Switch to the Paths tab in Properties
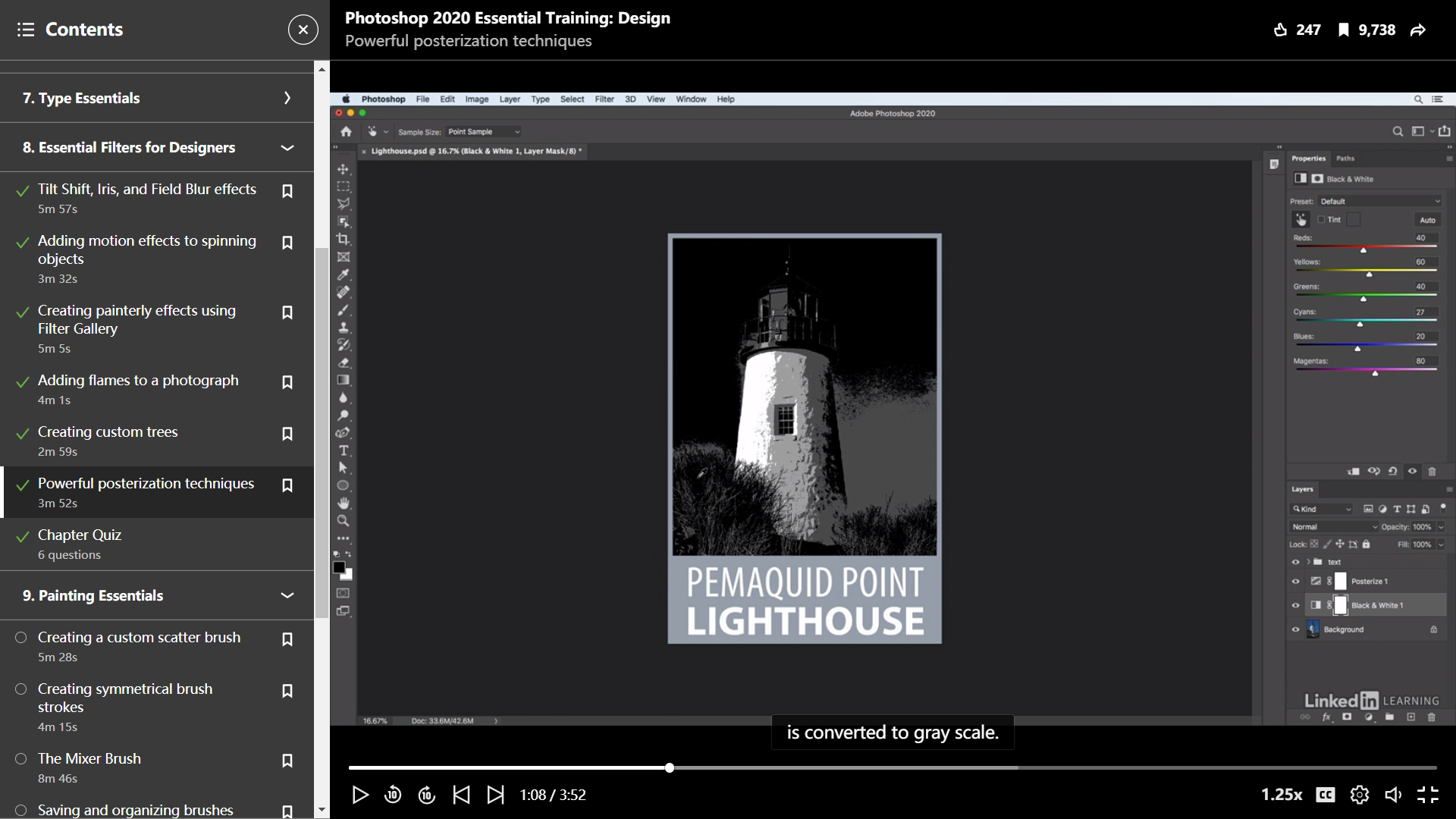Screen dimensions: 1456x819 (x=1345, y=158)
